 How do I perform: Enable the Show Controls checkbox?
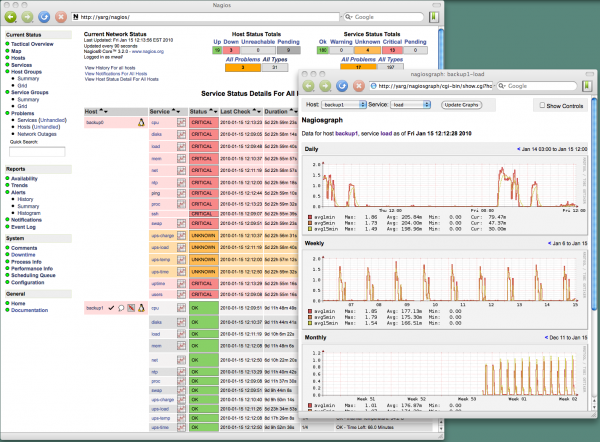click(540, 105)
